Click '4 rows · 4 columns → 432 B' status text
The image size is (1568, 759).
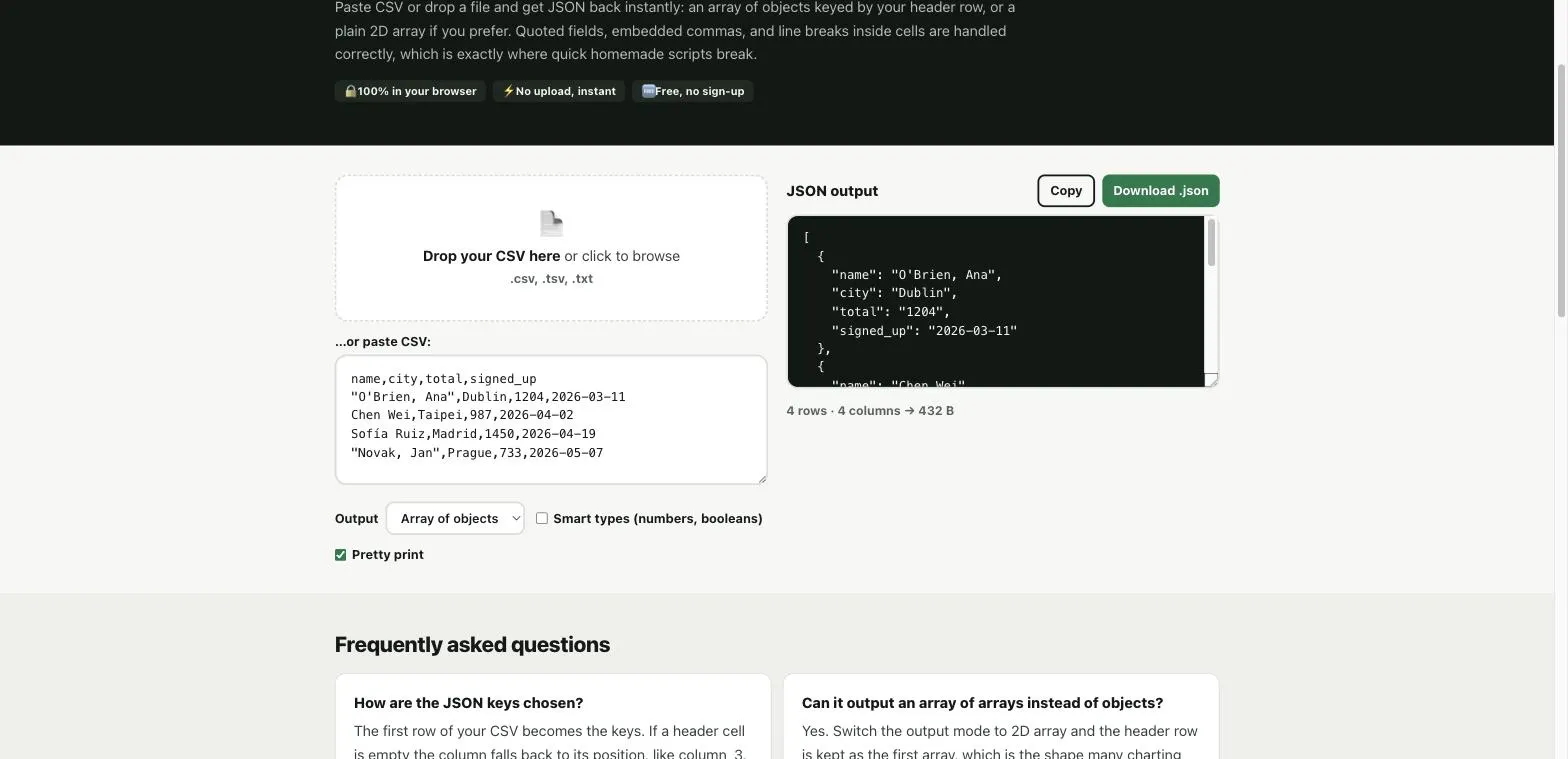[870, 411]
